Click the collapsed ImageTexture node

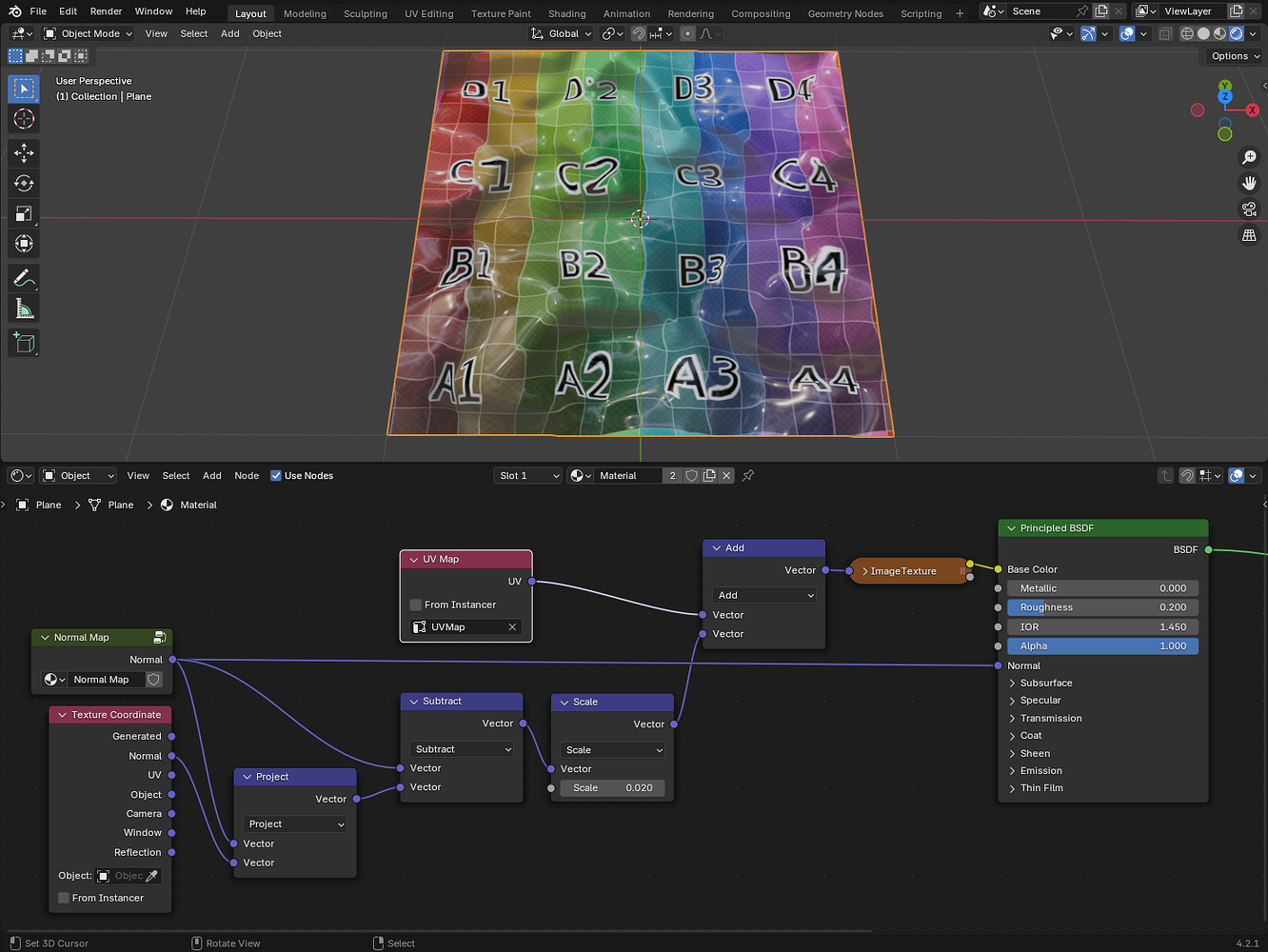(907, 571)
